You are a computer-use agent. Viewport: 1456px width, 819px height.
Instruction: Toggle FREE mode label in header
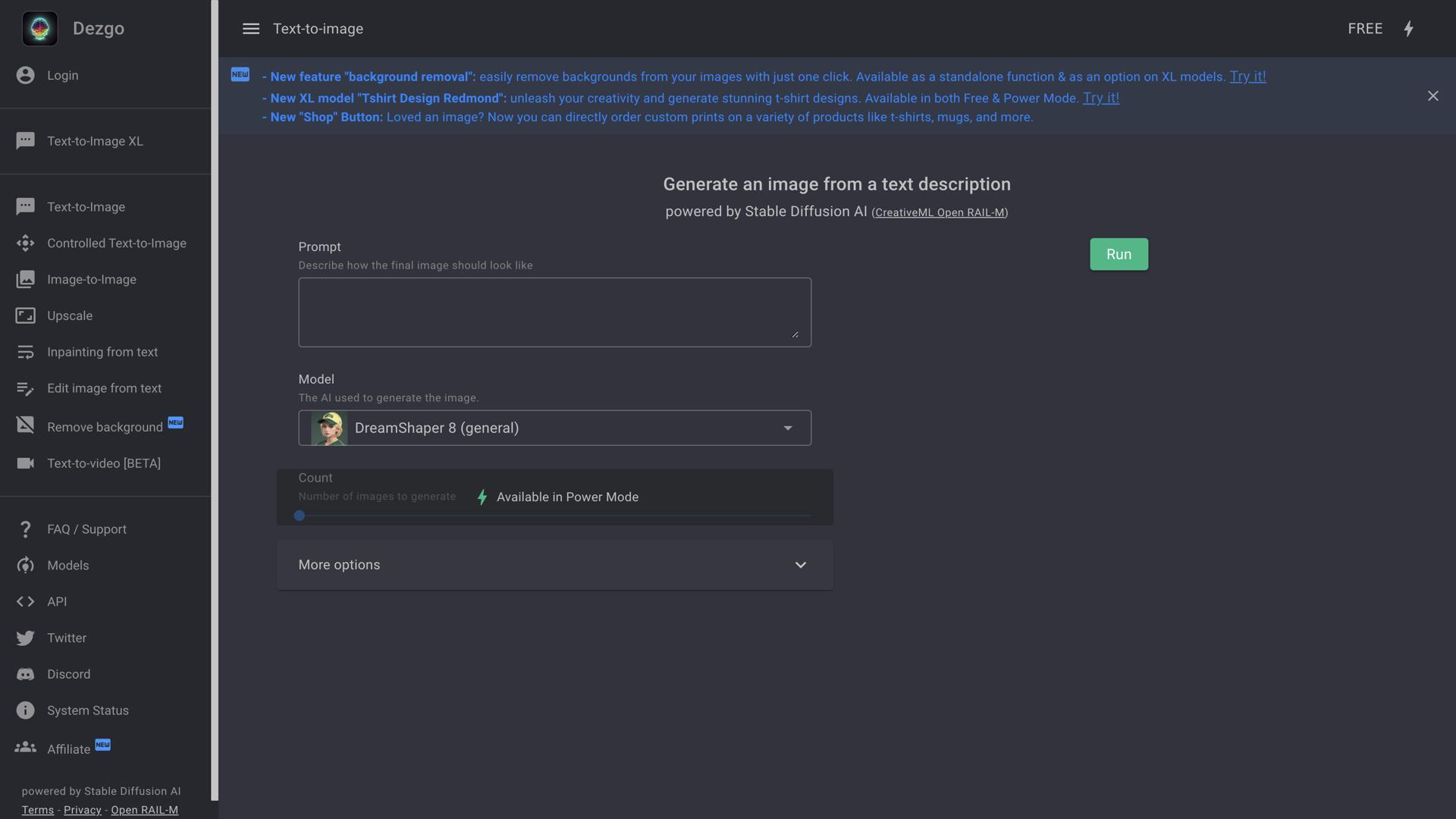pyautogui.click(x=1364, y=29)
